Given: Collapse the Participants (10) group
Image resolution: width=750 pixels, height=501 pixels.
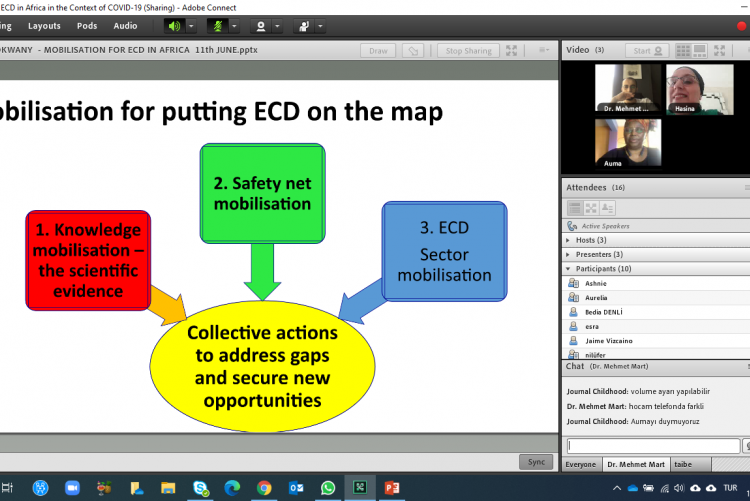Looking at the screenshot, I should (570, 269).
